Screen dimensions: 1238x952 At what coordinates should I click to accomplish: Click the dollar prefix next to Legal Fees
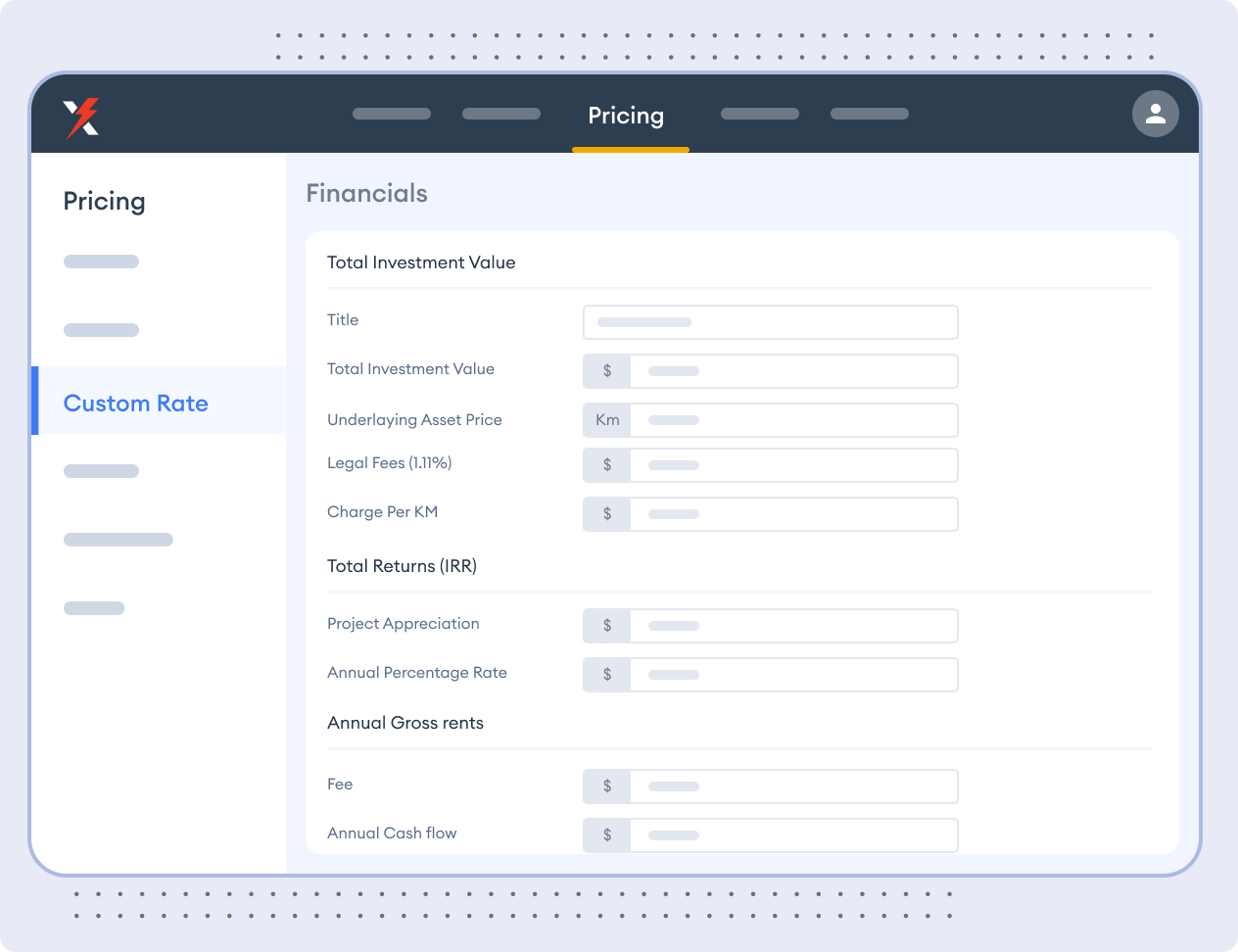pos(606,464)
